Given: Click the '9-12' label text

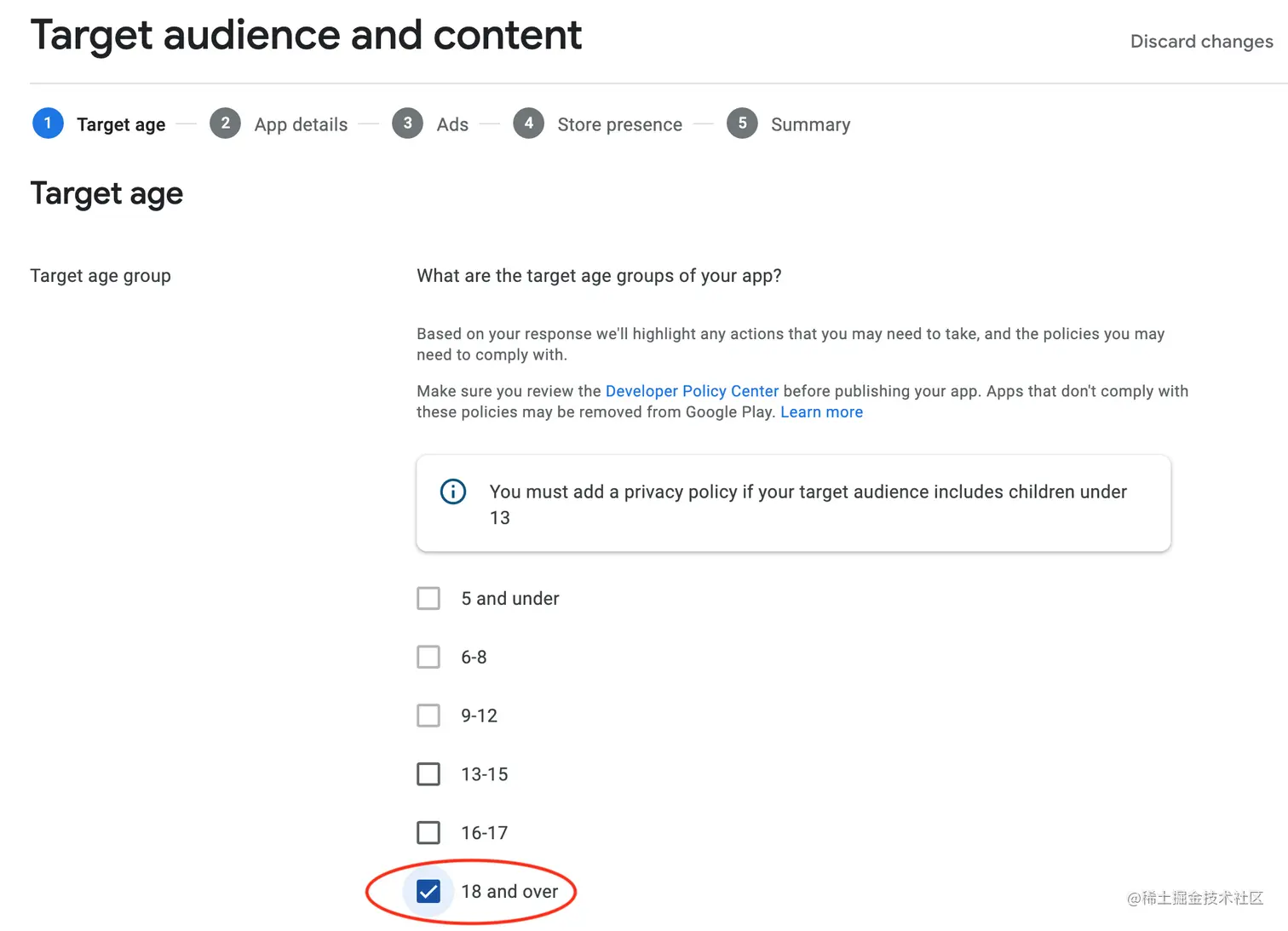Looking at the screenshot, I should pyautogui.click(x=479, y=716).
